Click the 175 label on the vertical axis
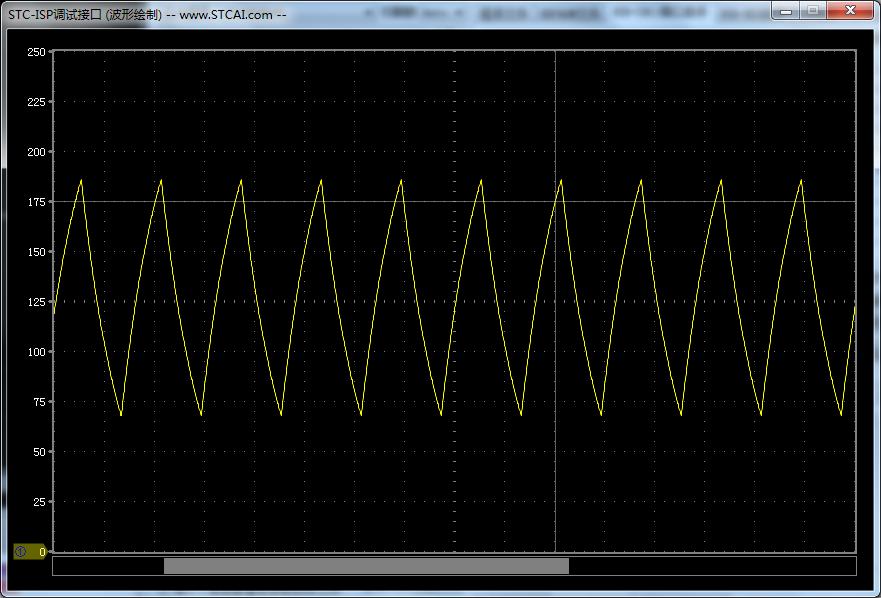This screenshot has width=881, height=598. click(37, 202)
